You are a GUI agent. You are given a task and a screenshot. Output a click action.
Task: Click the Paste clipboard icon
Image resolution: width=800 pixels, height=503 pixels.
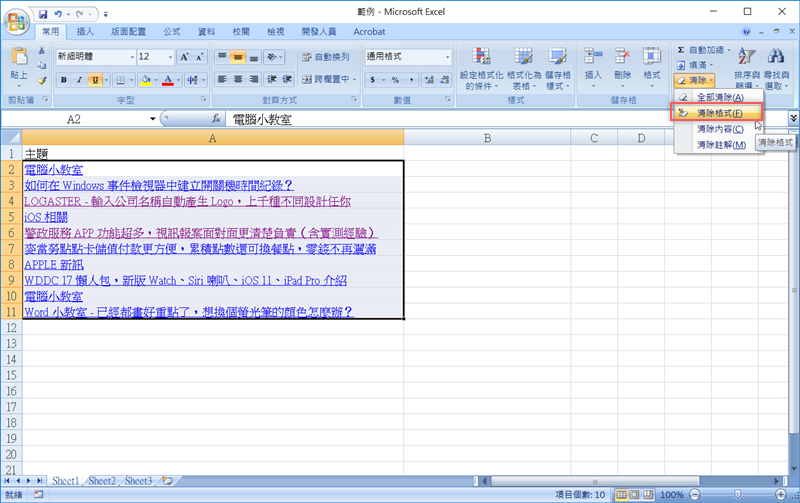click(19, 56)
